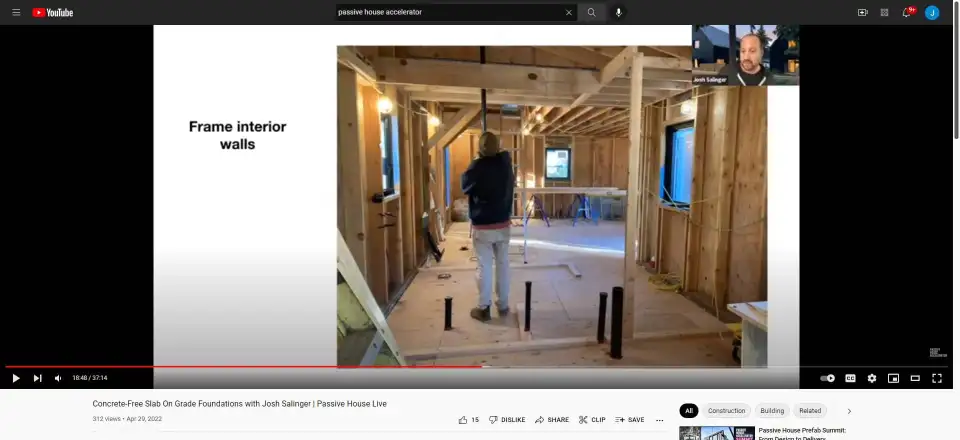Clear the search query text
The image size is (960, 440).
(569, 12)
